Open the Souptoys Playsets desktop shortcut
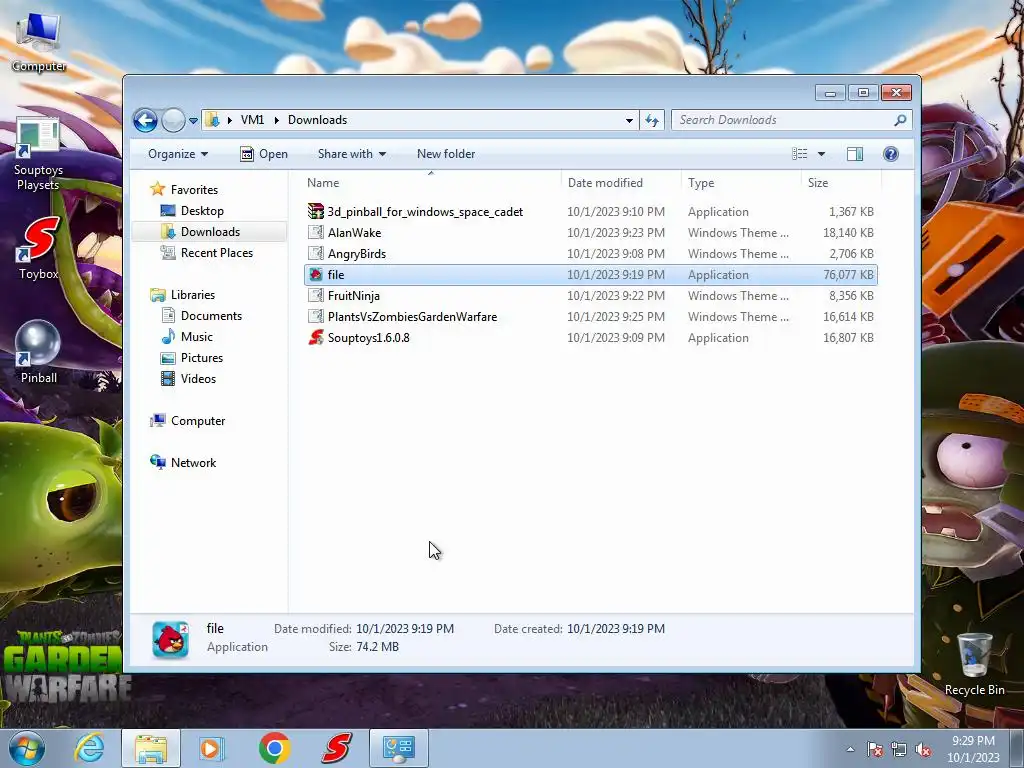 [x=38, y=154]
